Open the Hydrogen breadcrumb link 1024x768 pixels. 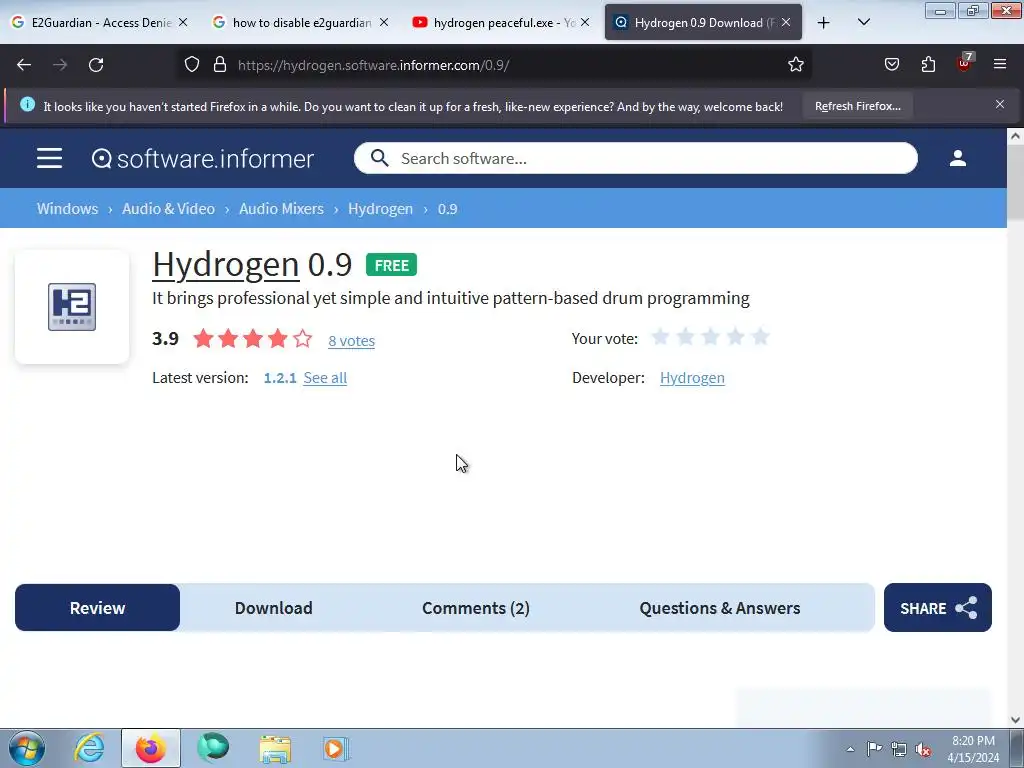[x=380, y=209]
